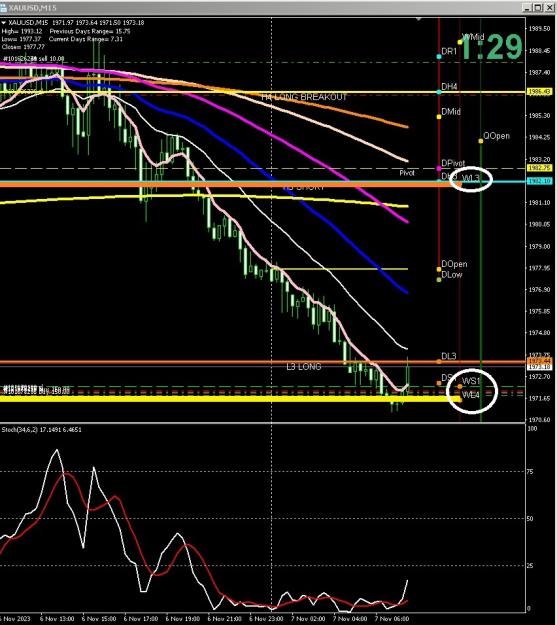Screen dimensions: 557x625
Task: Click the circled WL3 weekly level label
Action: point(470,178)
